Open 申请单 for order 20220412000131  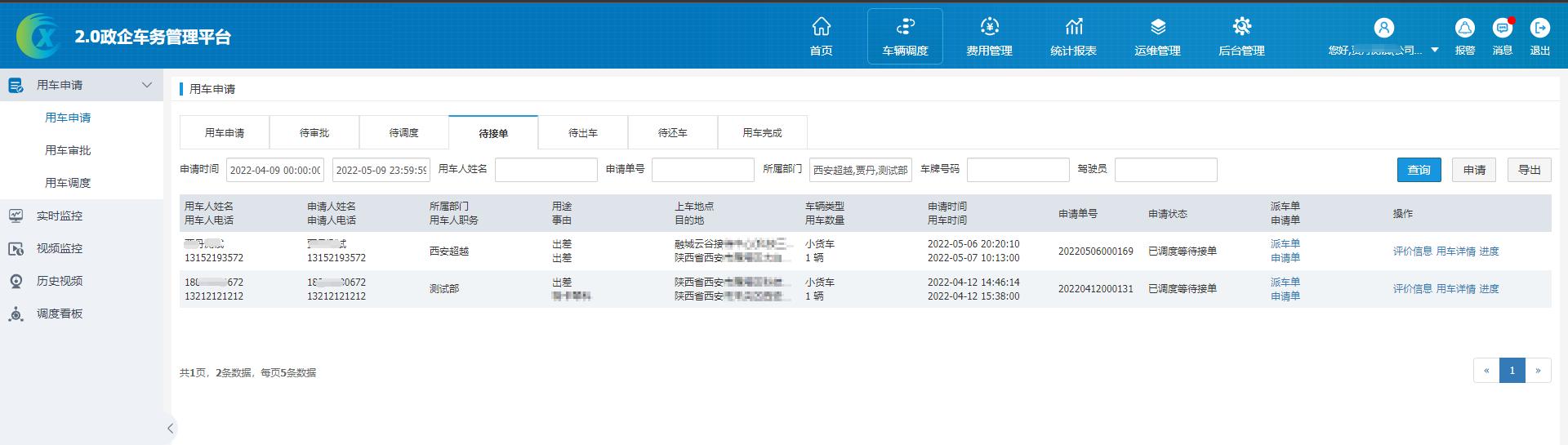point(1285,296)
